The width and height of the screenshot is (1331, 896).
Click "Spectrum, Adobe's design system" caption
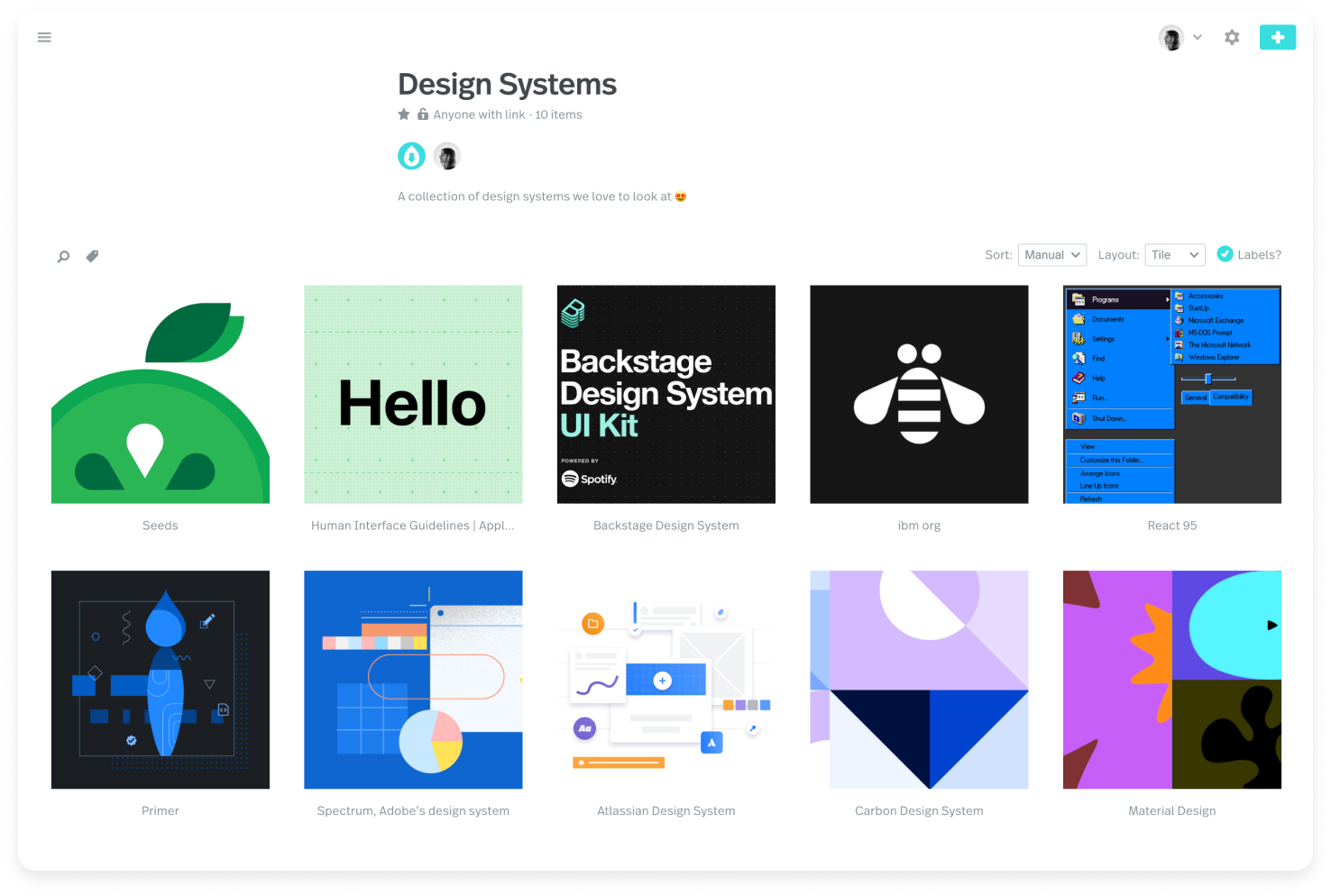click(413, 810)
